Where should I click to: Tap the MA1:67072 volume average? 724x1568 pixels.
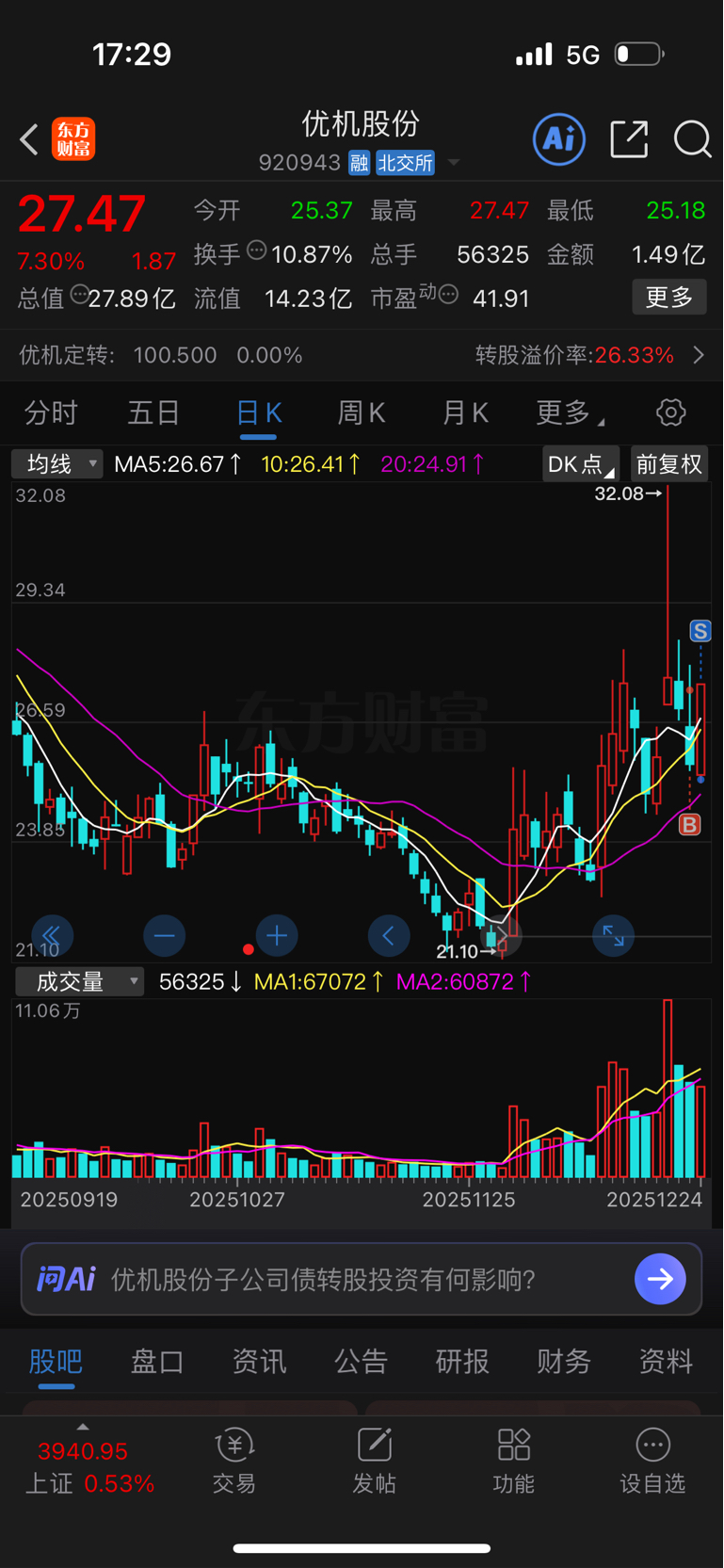(319, 981)
